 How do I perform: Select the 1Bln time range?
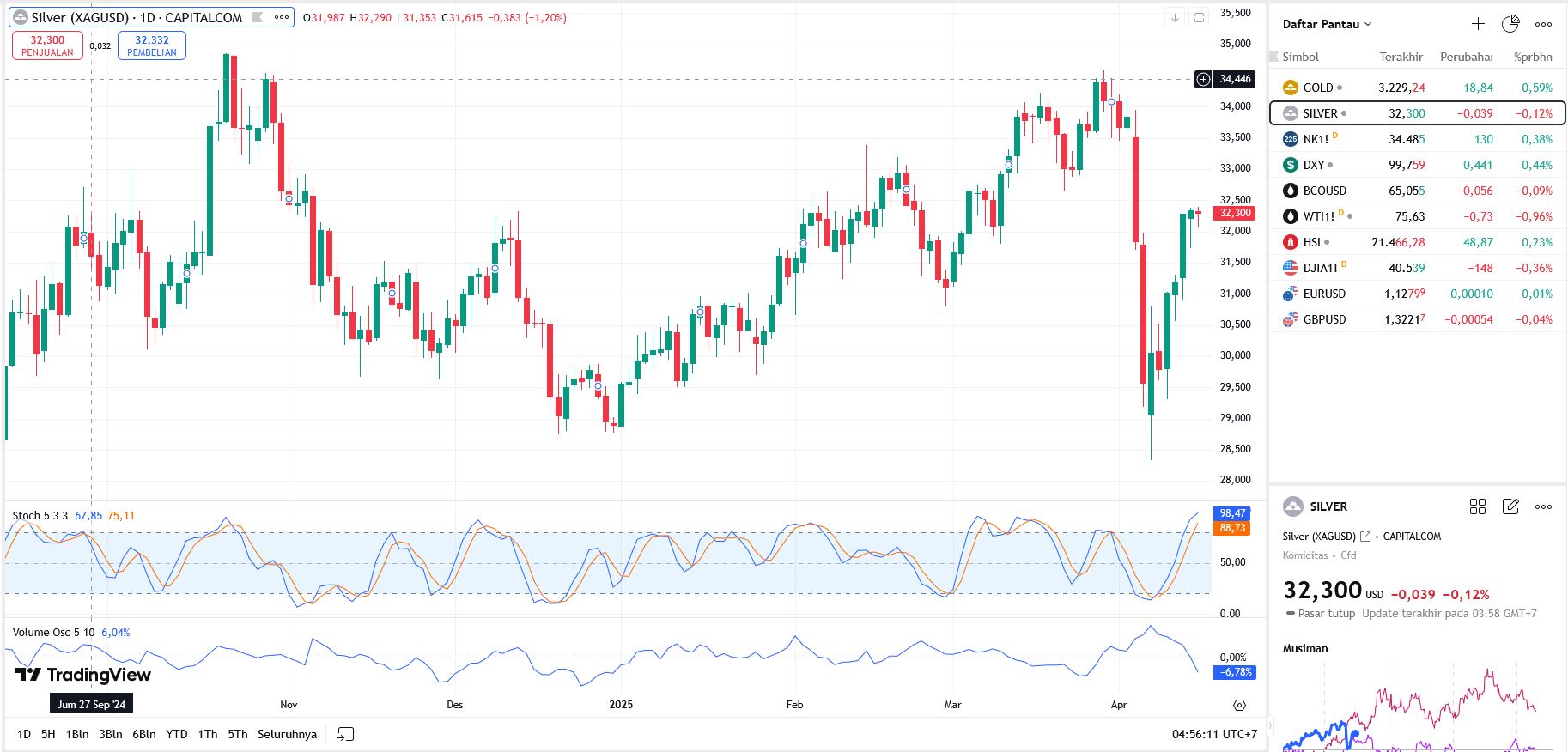[77, 734]
